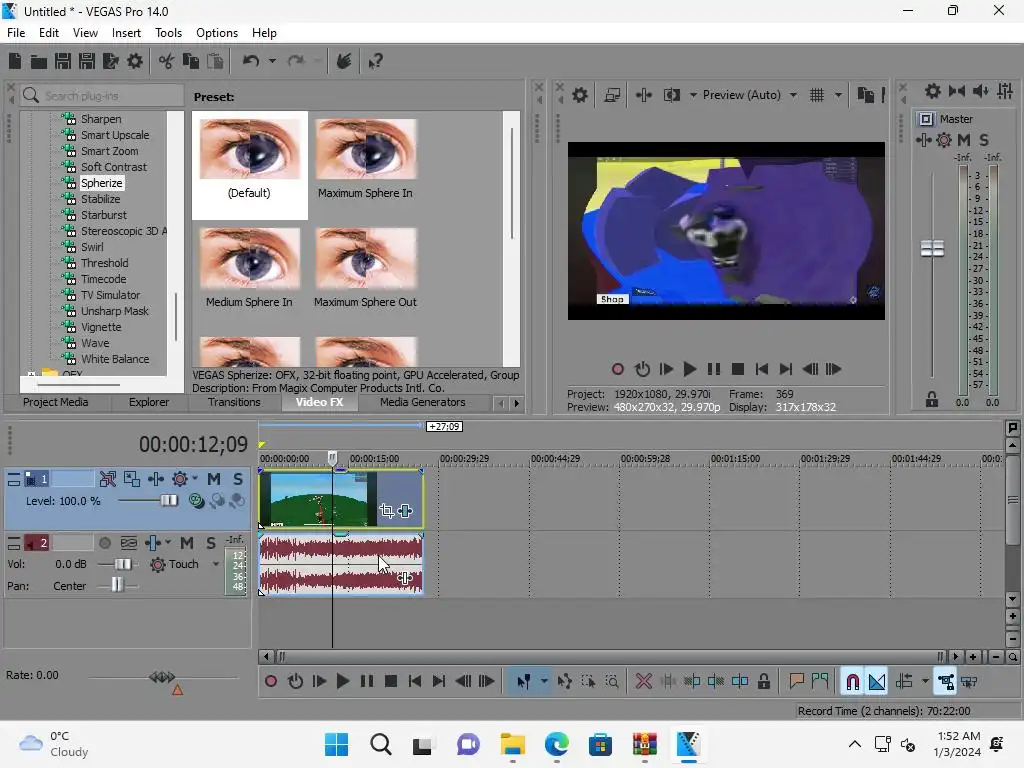
Task: Select Vignette in plug-in list
Action: pyautogui.click(x=101, y=327)
